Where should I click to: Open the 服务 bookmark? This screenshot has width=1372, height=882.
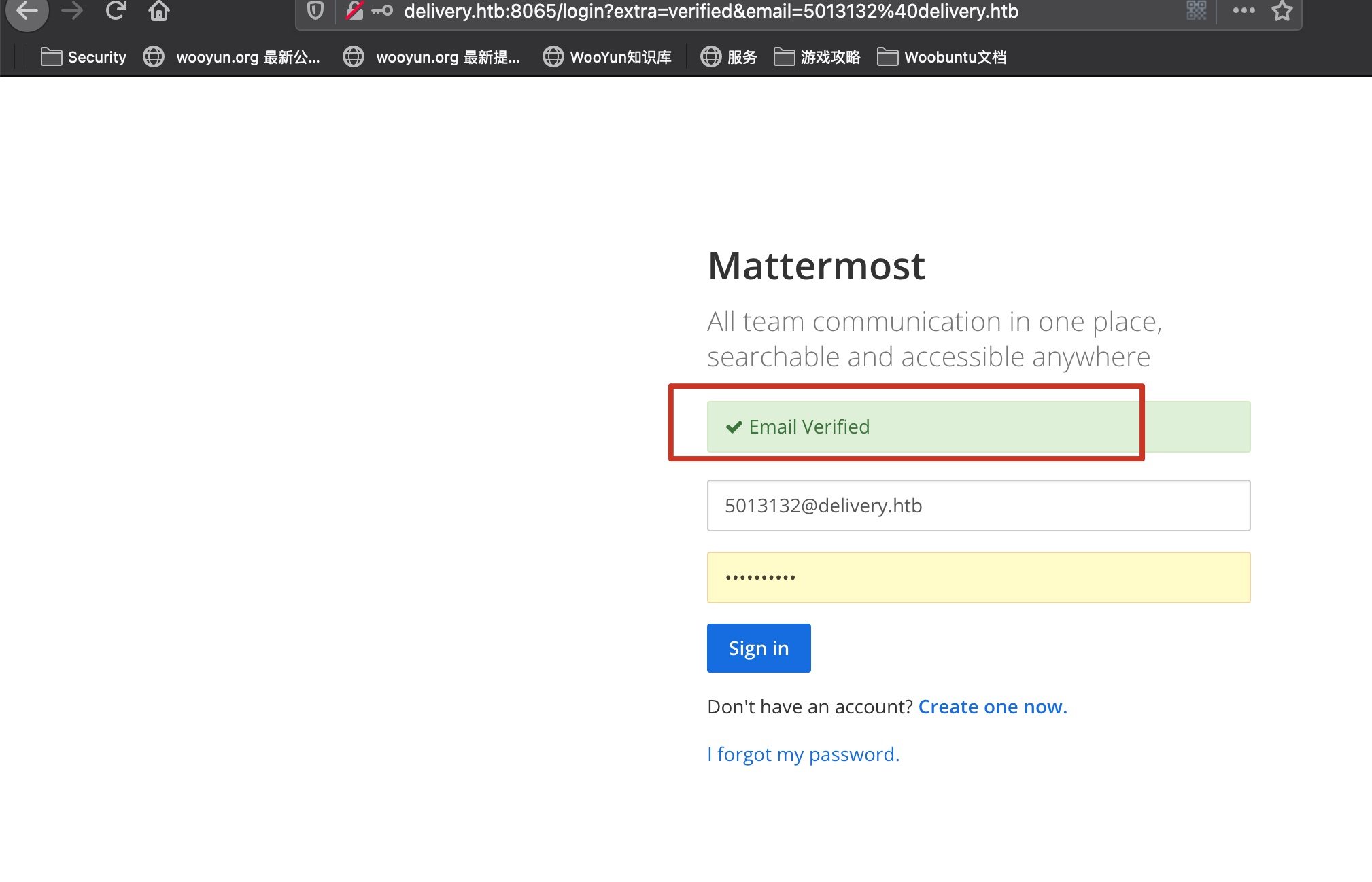click(729, 57)
